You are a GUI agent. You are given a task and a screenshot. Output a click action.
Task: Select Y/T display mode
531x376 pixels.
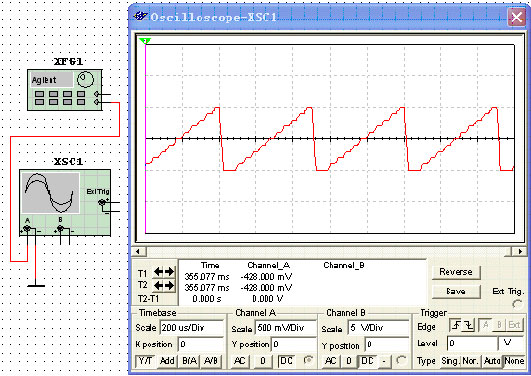pyautogui.click(x=145, y=361)
